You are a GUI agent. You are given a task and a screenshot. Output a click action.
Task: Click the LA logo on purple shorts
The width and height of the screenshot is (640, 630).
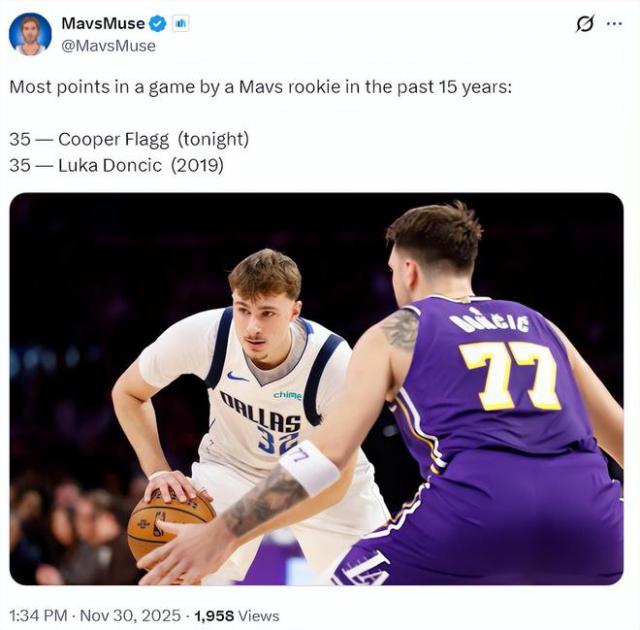click(366, 569)
